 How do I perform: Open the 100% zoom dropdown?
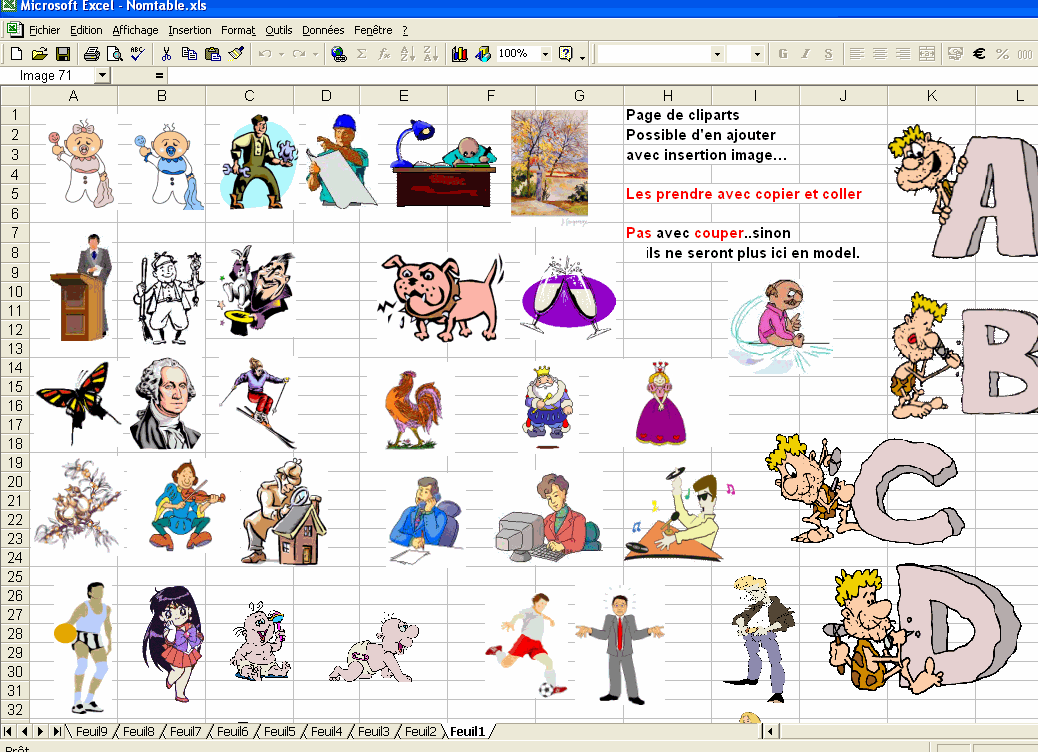(x=545, y=54)
